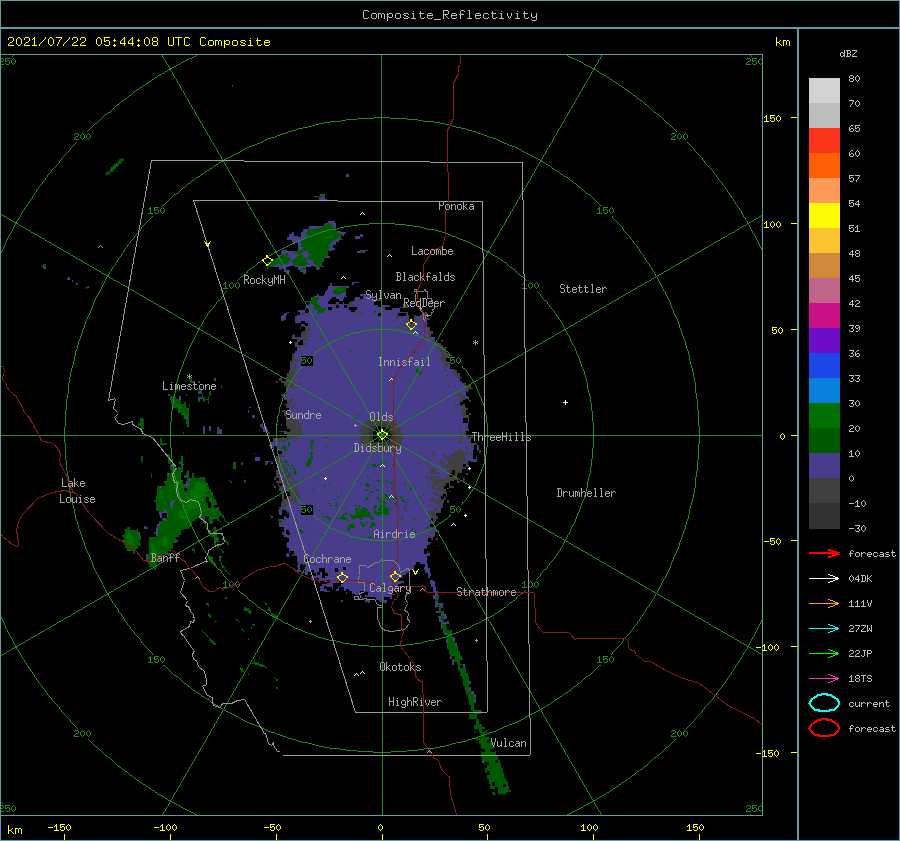Click the Ponoka label

pyautogui.click(x=456, y=206)
